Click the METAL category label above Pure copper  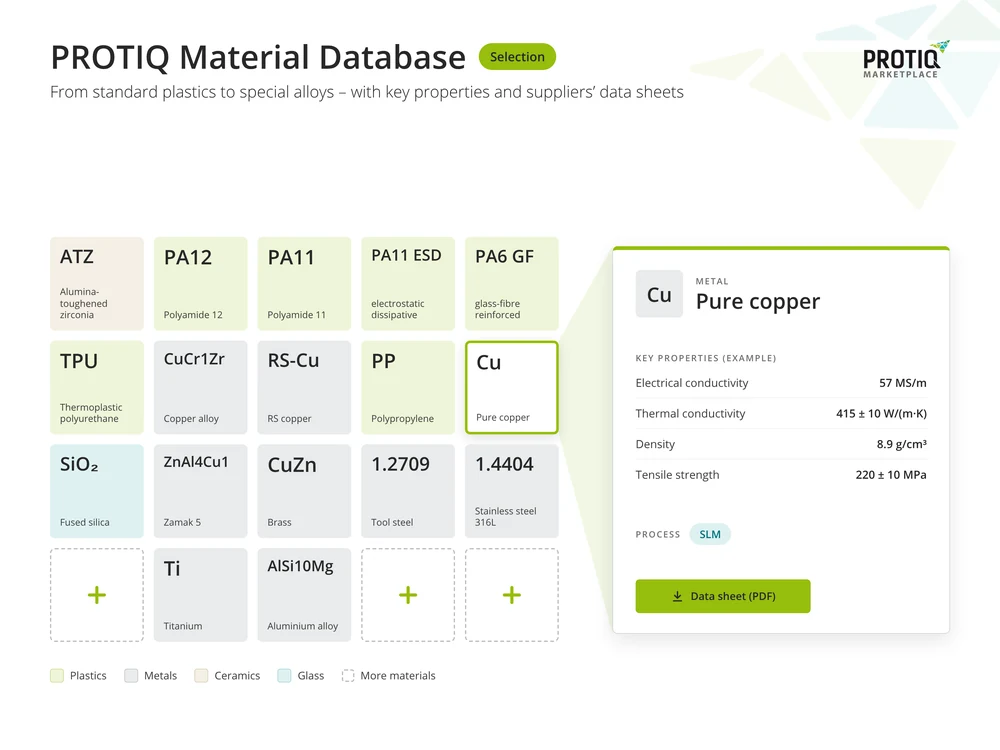point(712,281)
